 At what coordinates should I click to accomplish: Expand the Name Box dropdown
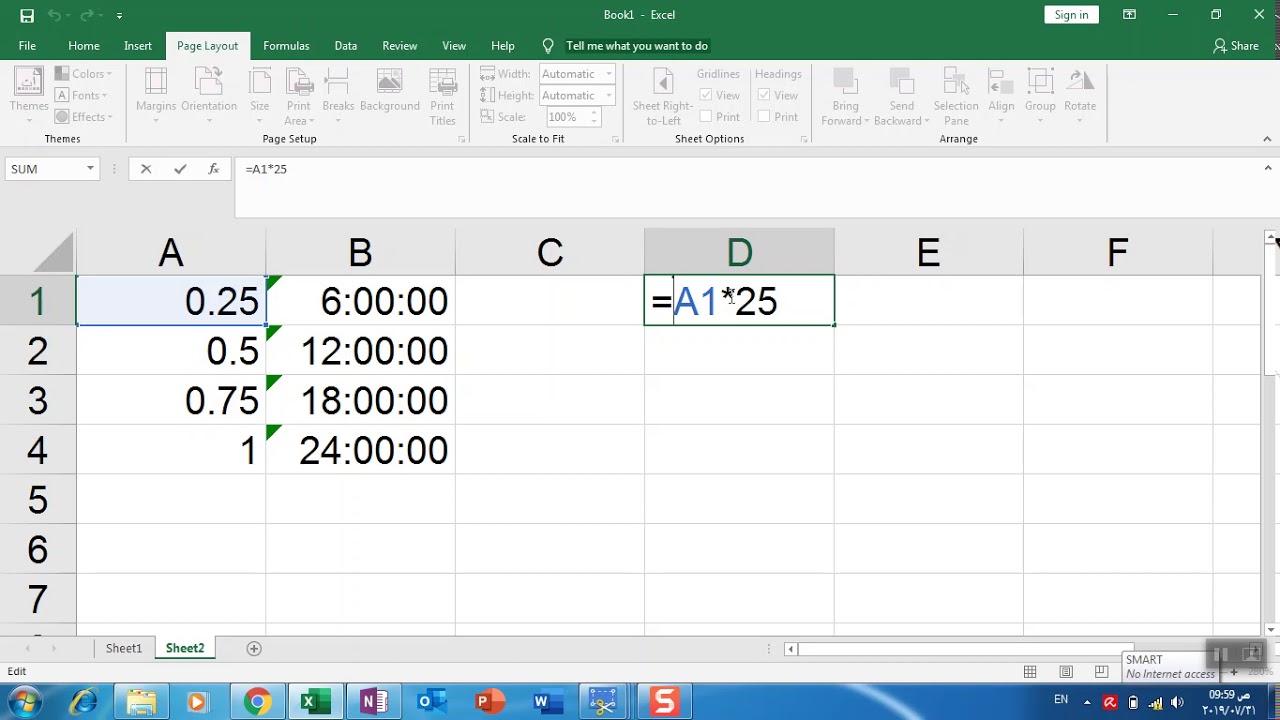[90, 169]
